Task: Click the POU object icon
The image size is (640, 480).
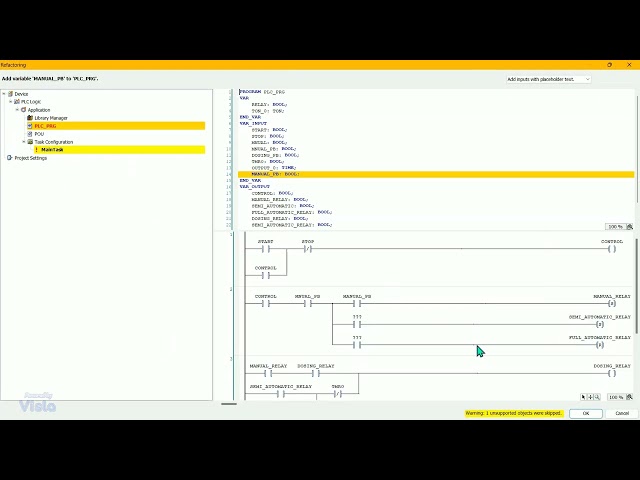Action: point(30,134)
